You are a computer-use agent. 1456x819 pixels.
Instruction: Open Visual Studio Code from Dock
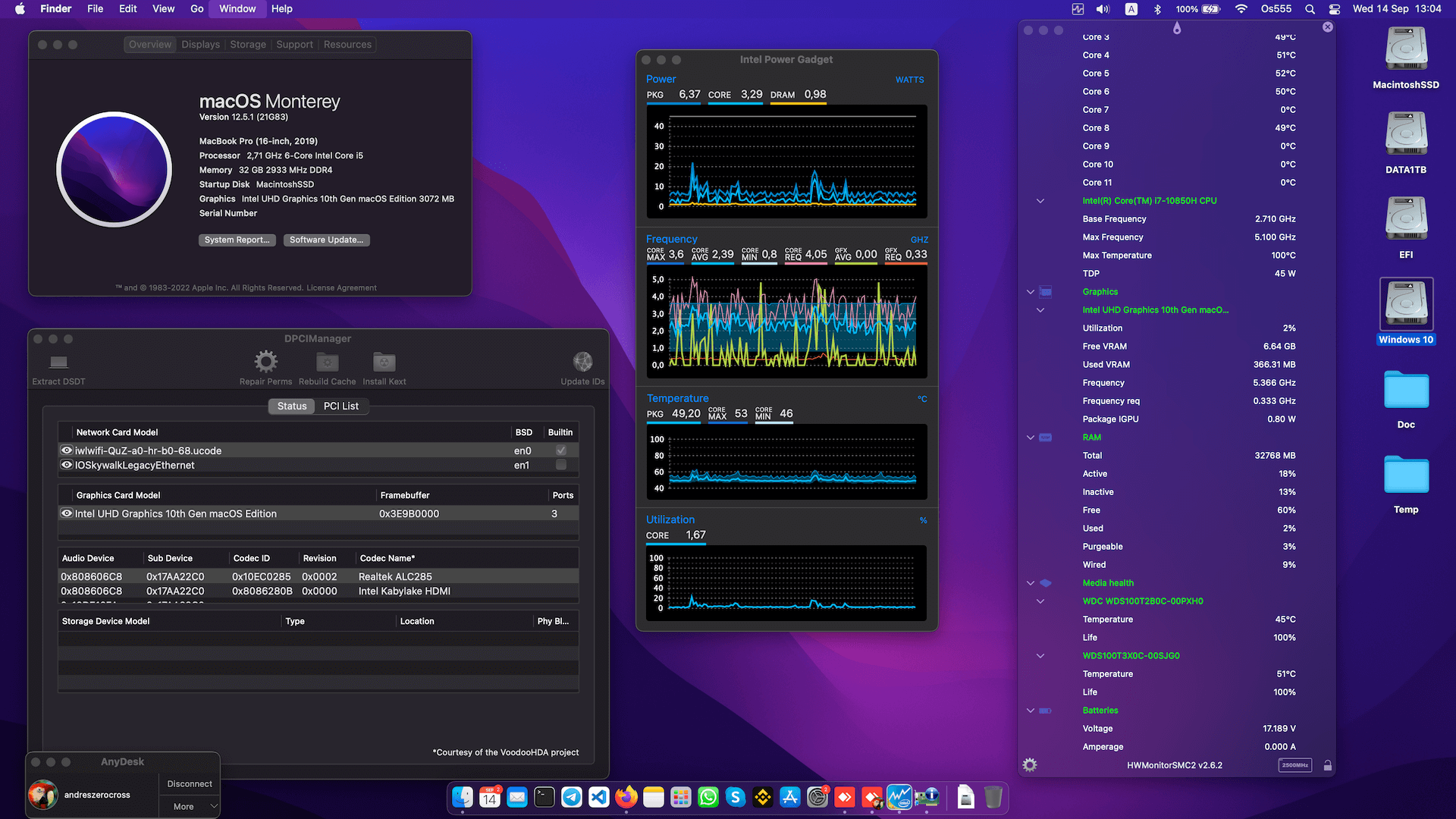click(x=599, y=797)
